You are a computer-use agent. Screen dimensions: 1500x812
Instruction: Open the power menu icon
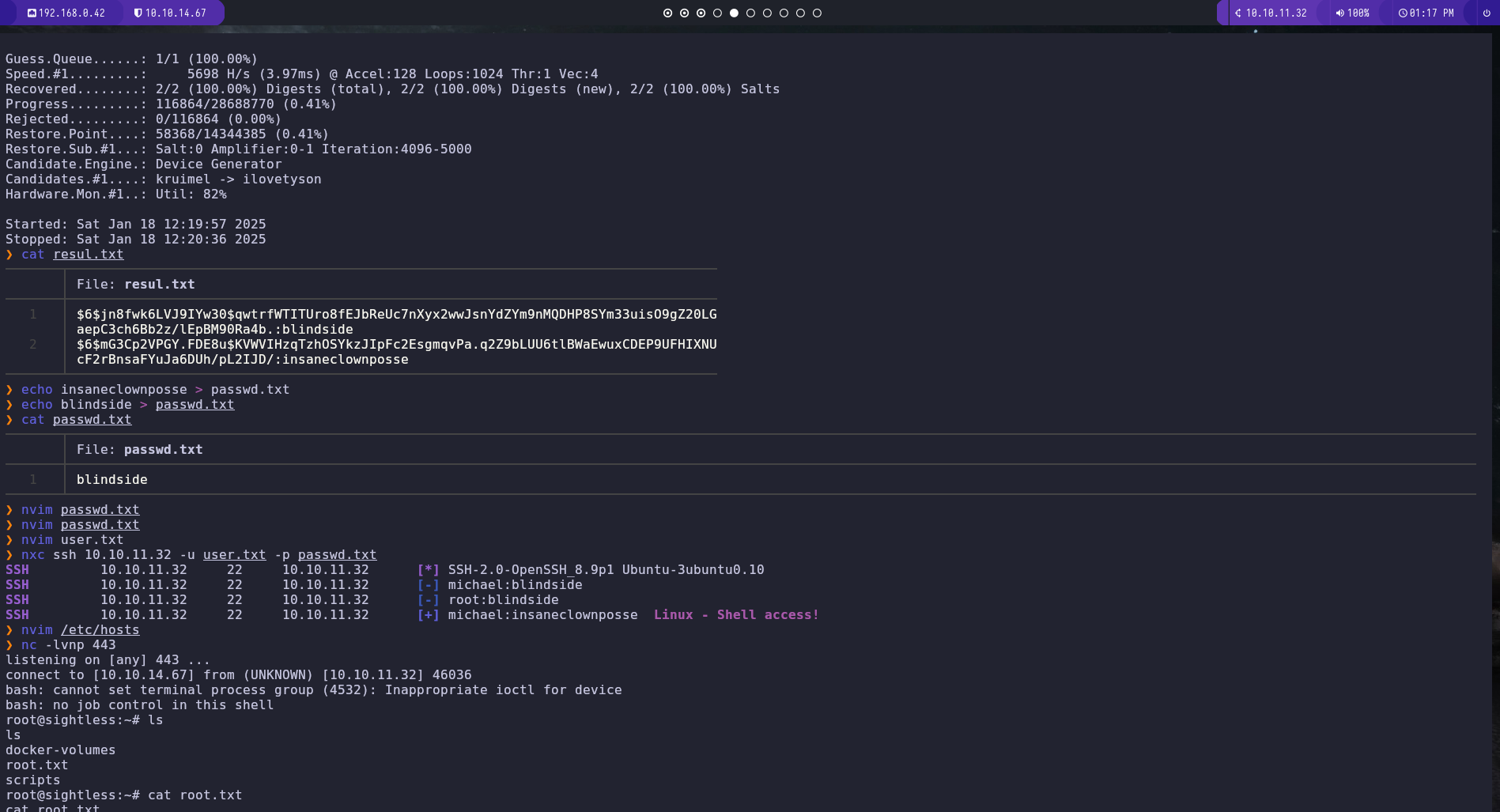tap(1487, 13)
